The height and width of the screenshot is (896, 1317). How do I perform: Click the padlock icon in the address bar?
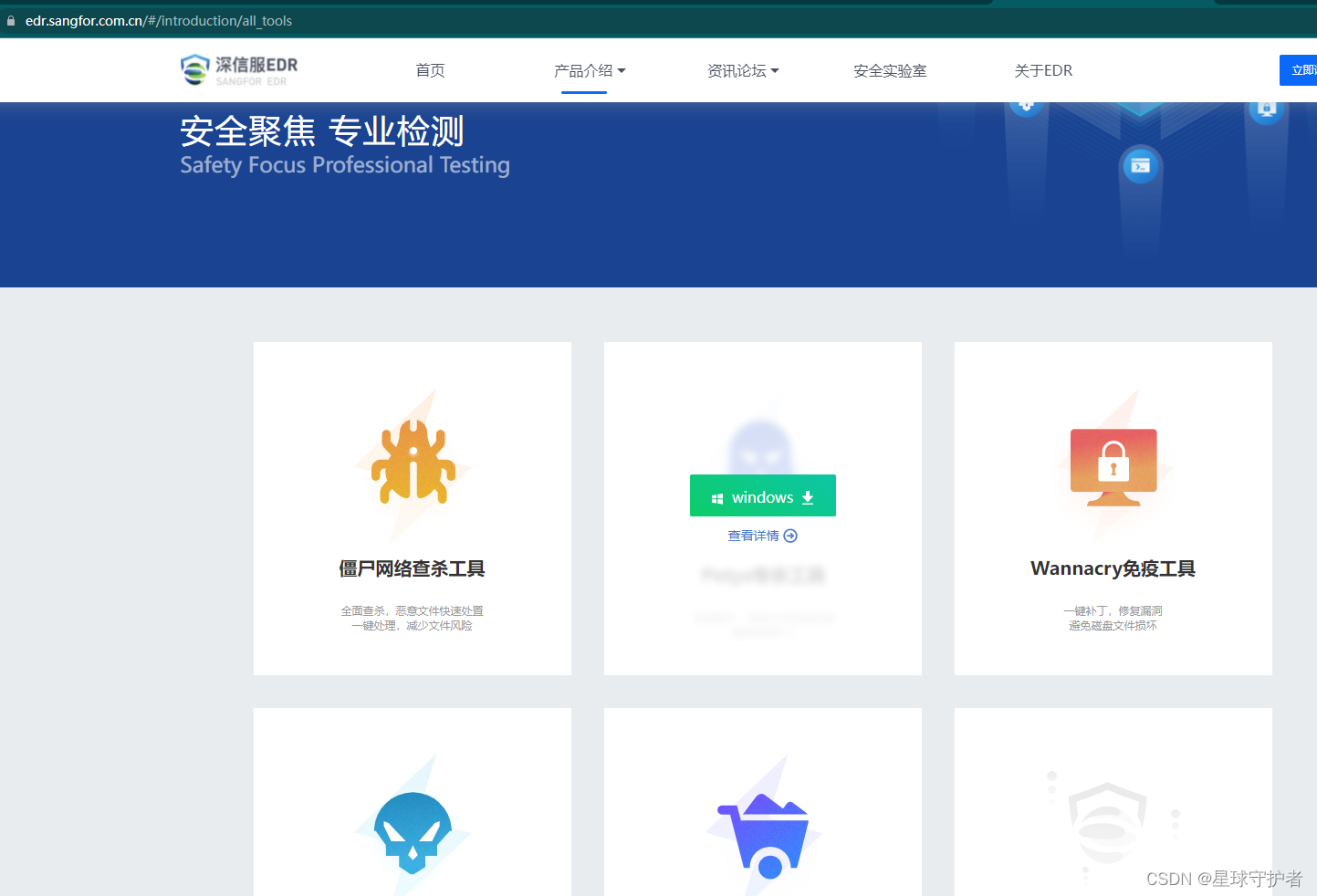[9, 20]
